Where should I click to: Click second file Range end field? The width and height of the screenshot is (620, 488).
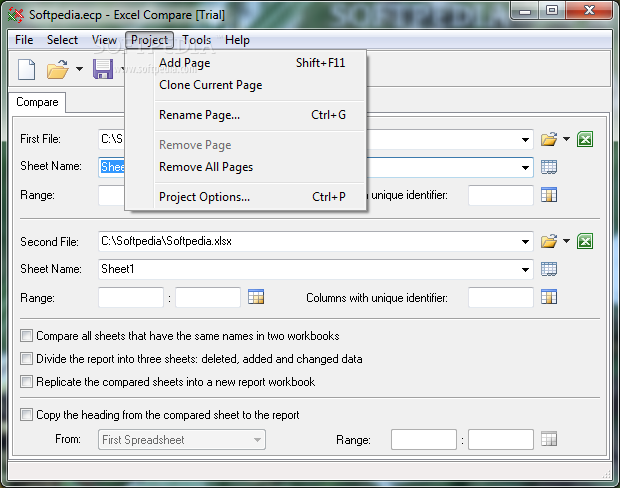208,297
